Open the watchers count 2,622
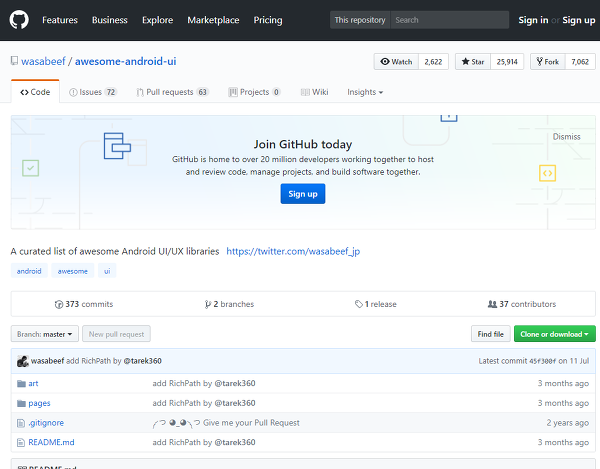 click(x=433, y=62)
